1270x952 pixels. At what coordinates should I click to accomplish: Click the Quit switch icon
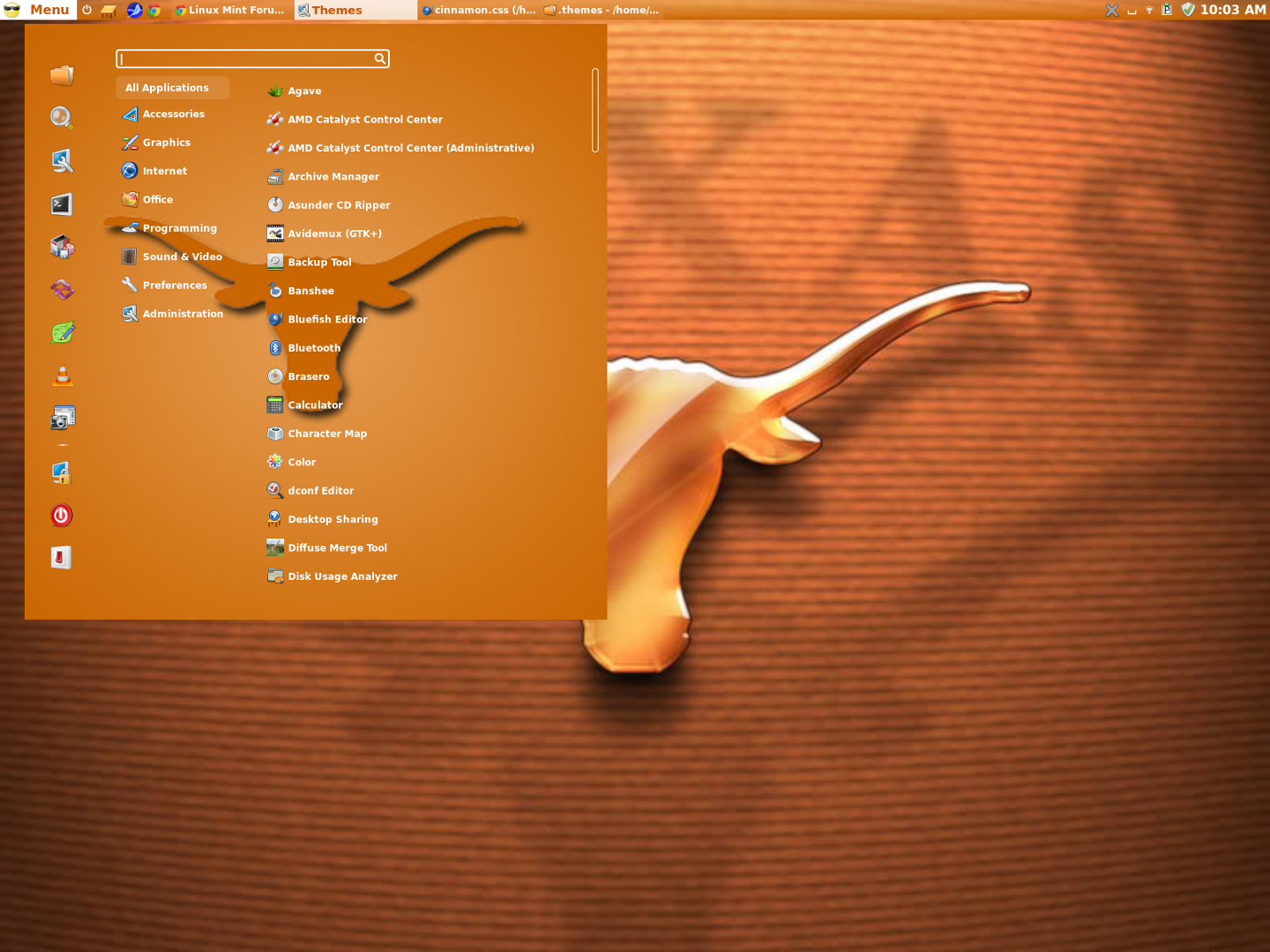click(62, 557)
